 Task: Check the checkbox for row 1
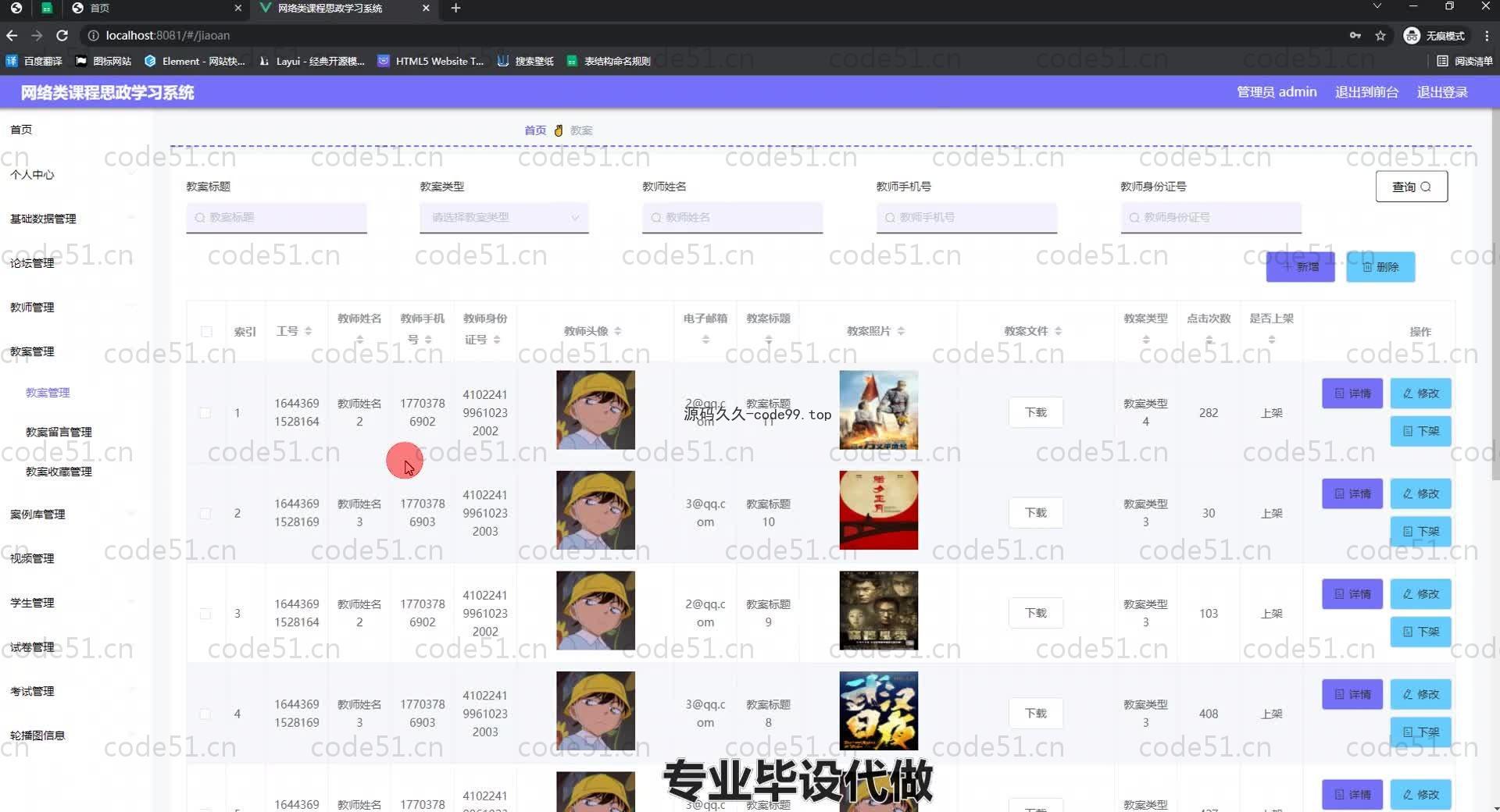point(205,413)
